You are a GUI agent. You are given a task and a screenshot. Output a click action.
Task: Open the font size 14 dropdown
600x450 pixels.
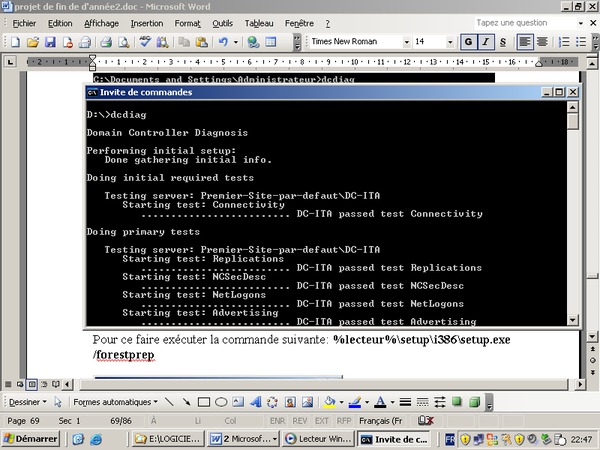(450, 42)
